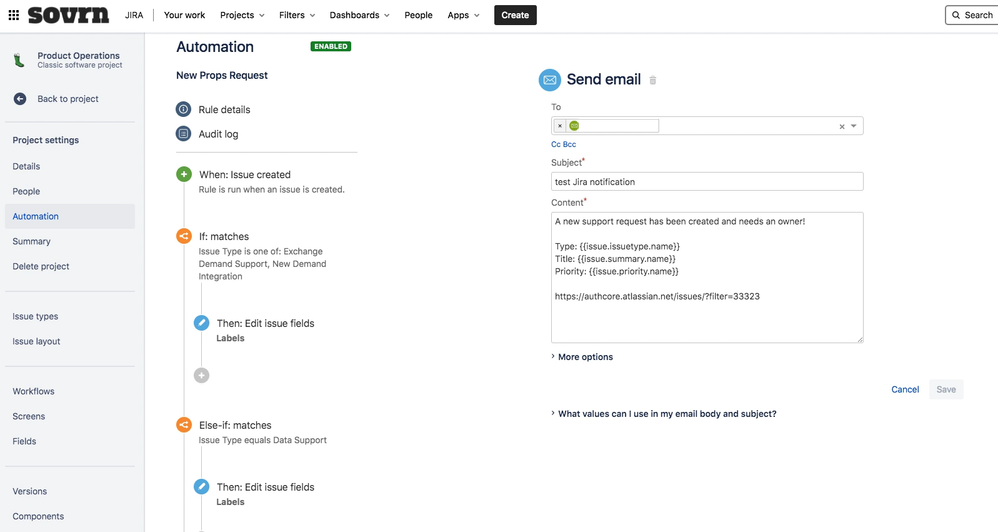Open Versions settings
998x532 pixels.
(29, 491)
